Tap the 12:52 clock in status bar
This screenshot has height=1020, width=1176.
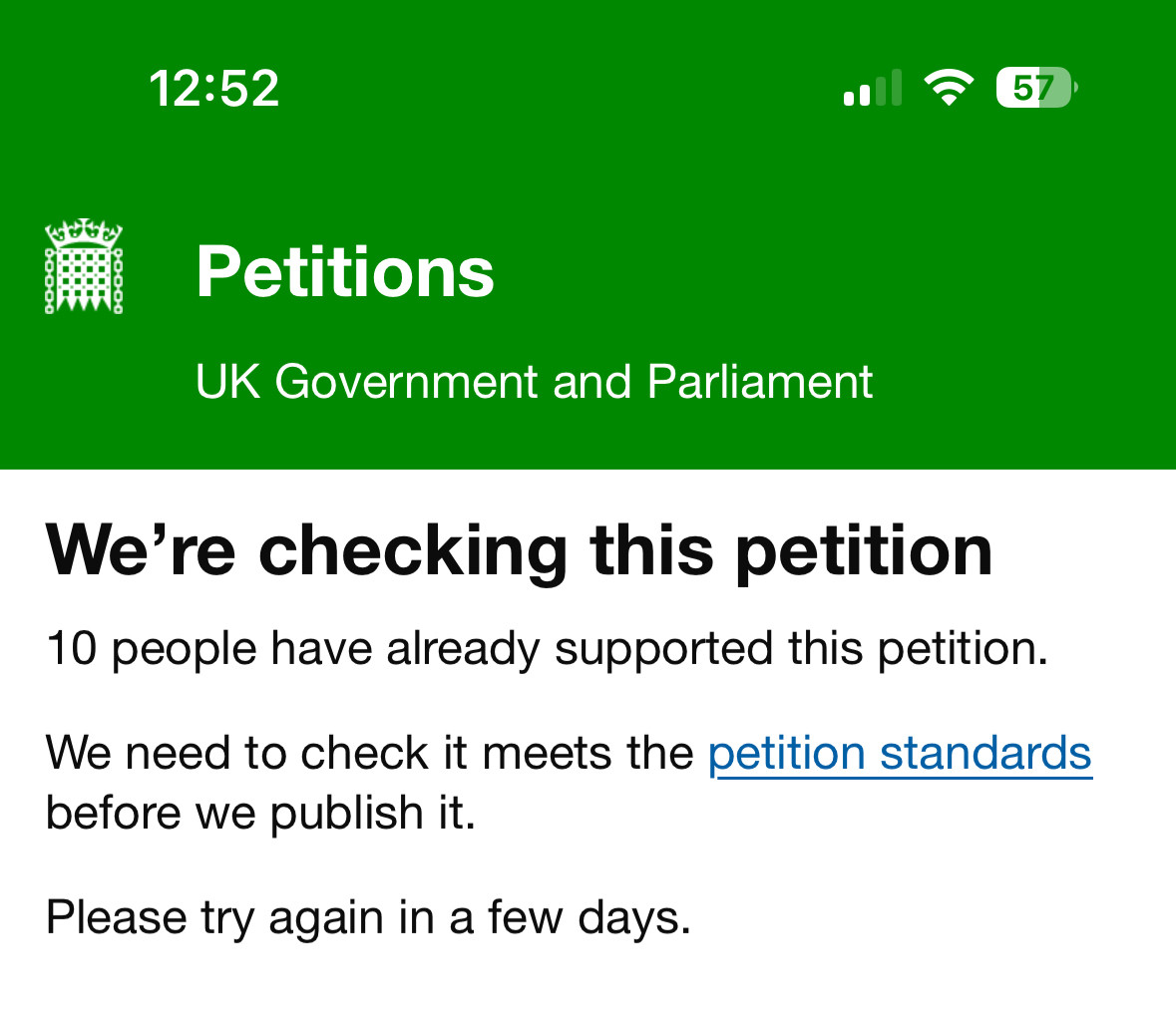(x=214, y=89)
